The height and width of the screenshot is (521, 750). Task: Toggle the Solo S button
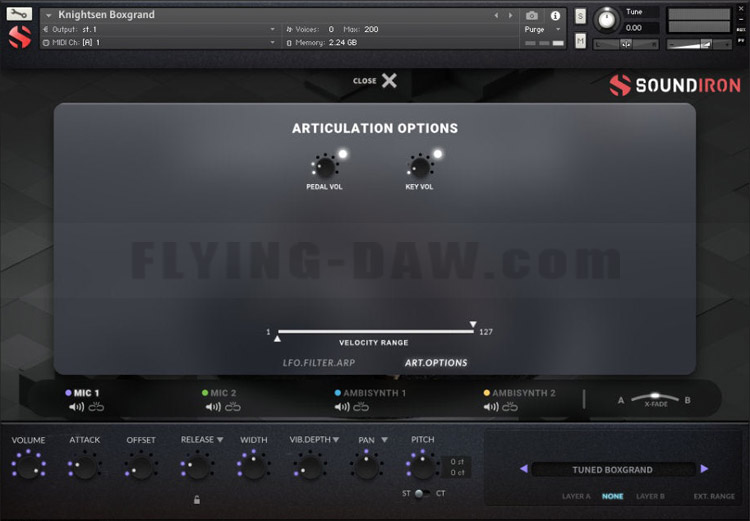pos(580,16)
